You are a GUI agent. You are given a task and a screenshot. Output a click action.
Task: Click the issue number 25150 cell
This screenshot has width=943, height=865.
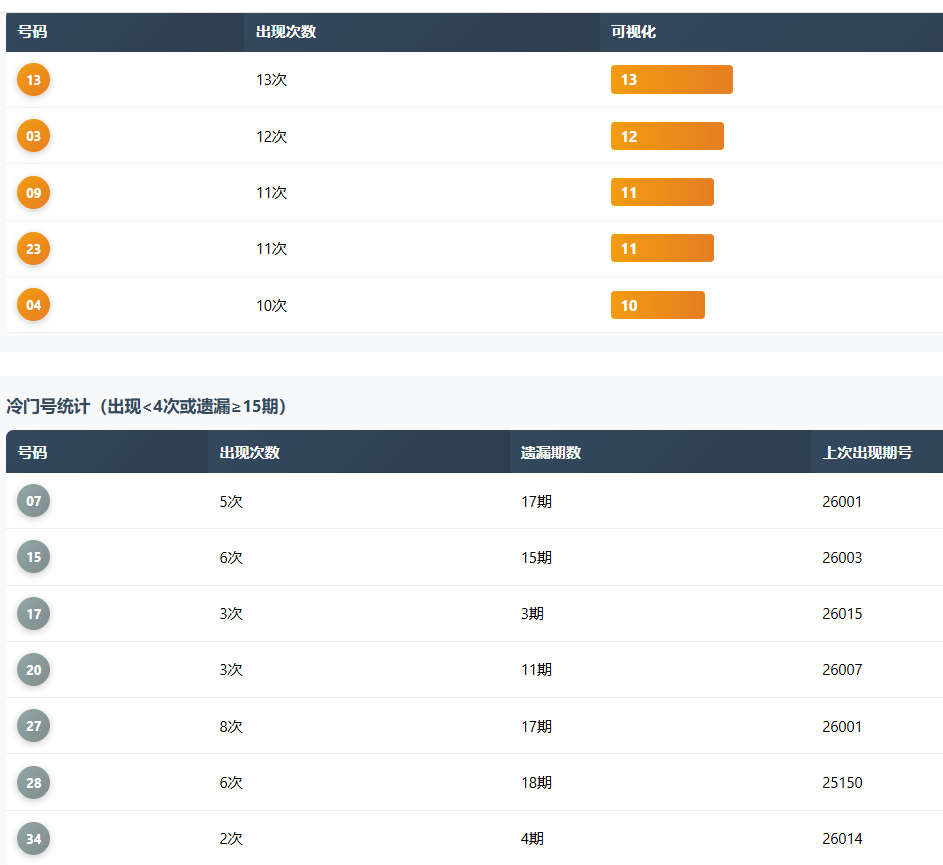point(842,783)
